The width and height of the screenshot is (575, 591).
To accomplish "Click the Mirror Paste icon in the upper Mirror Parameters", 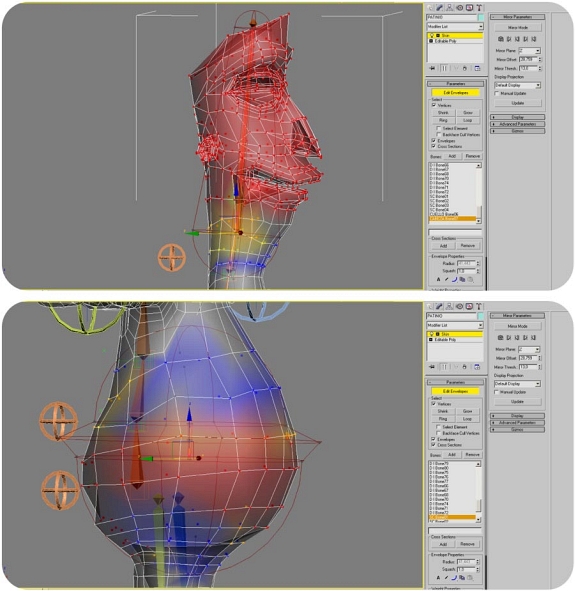I will (x=501, y=39).
